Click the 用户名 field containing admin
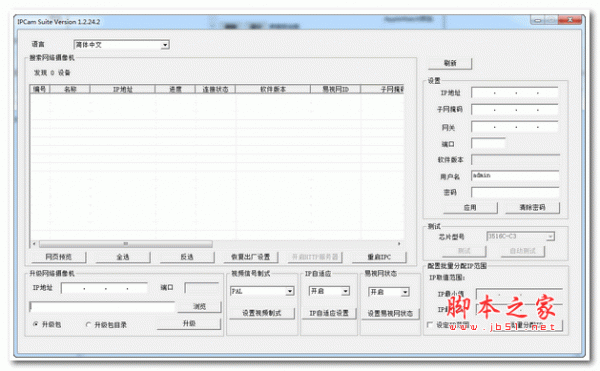This screenshot has height=371, width=600. click(515, 176)
